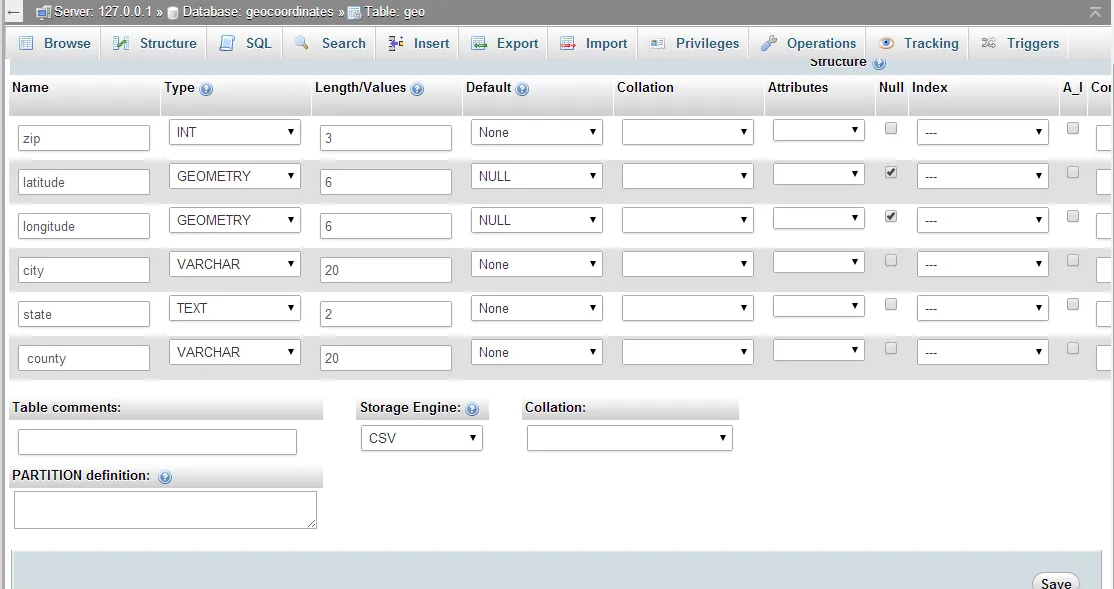
Task: Click the Triggers tab icon
Action: [x=988, y=43]
